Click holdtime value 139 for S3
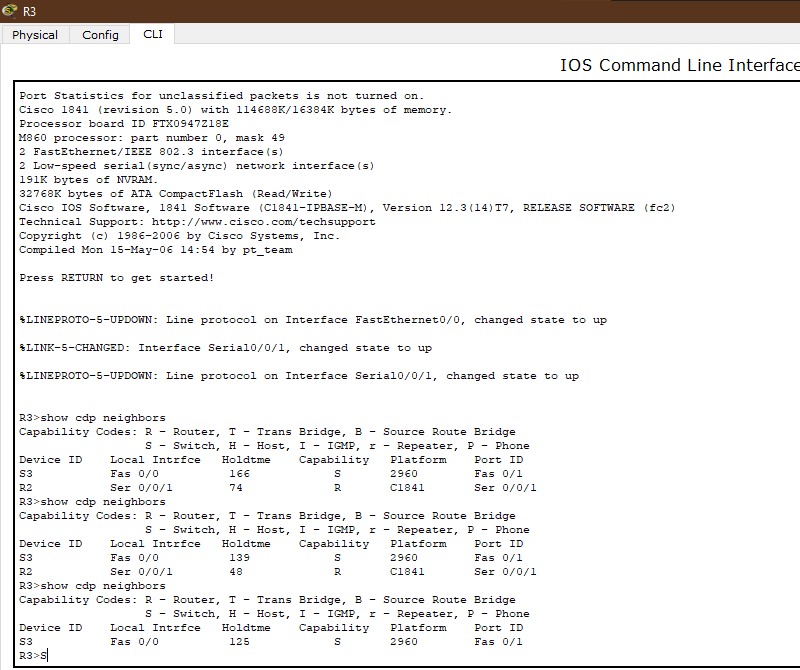800x670 pixels. pyautogui.click(x=239, y=558)
